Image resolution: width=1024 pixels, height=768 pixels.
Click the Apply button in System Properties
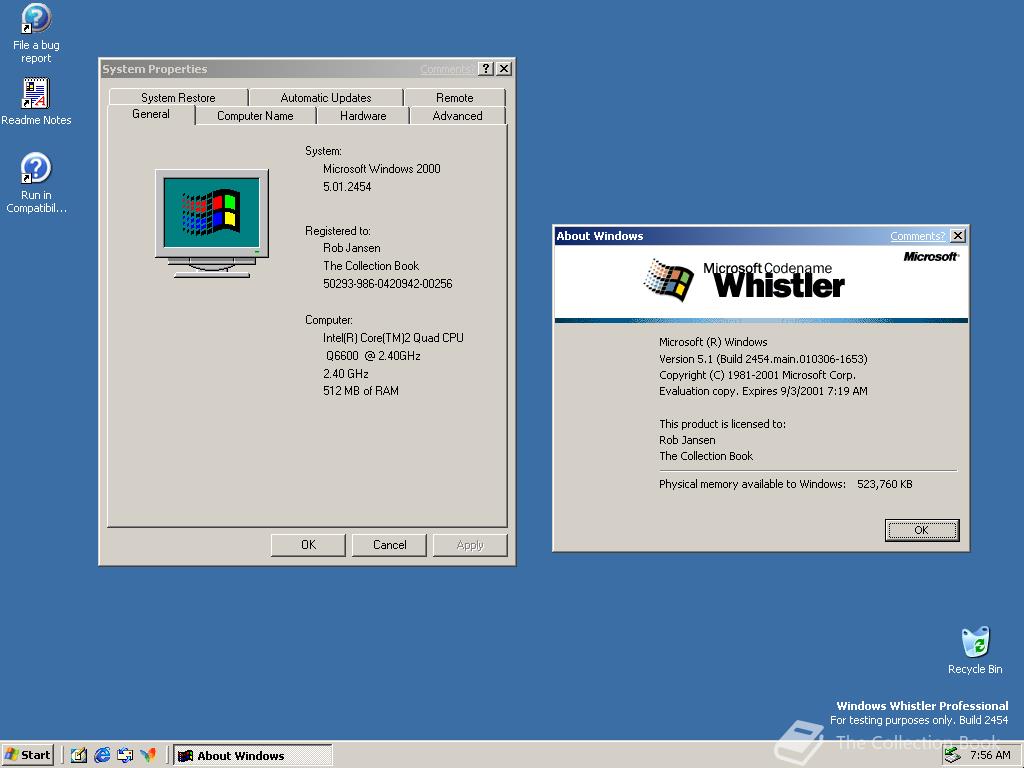point(470,545)
